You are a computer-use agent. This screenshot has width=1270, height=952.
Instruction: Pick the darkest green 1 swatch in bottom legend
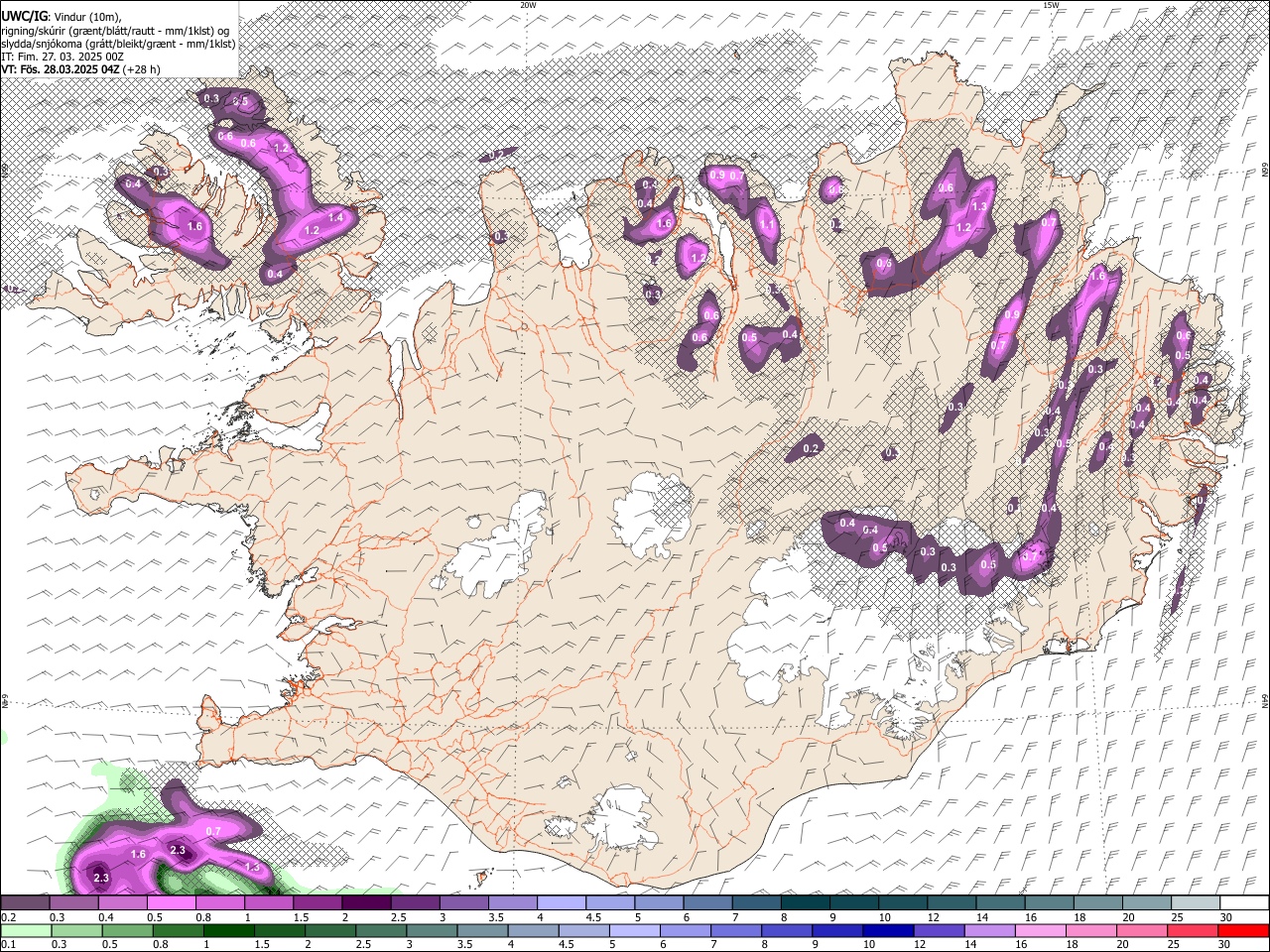(228, 930)
